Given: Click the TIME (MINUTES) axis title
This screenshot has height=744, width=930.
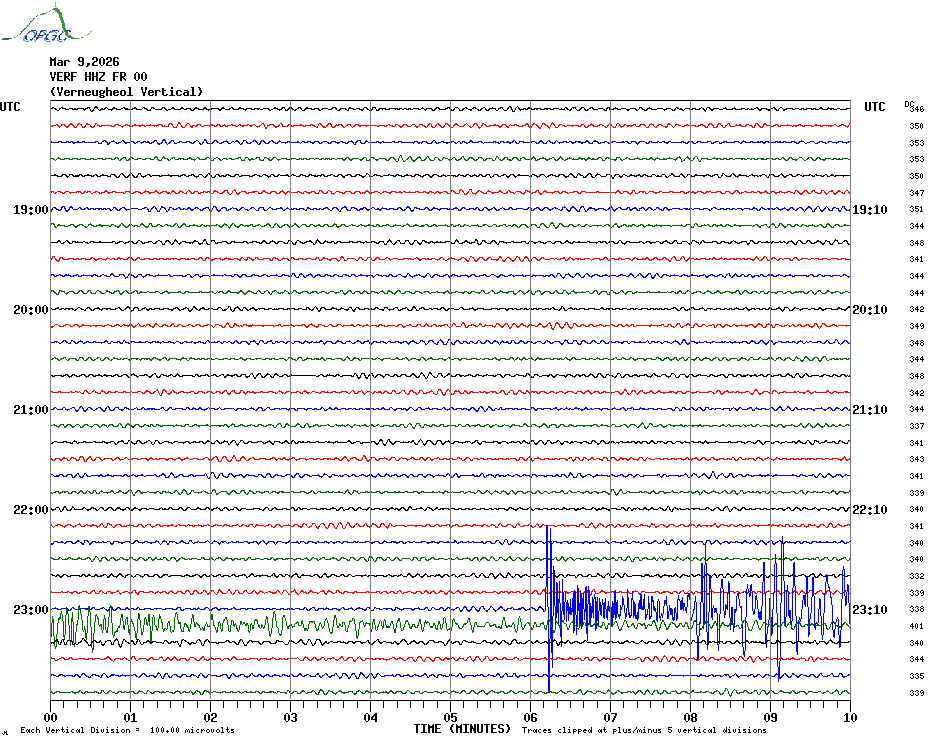Looking at the screenshot, I should pos(461,729).
